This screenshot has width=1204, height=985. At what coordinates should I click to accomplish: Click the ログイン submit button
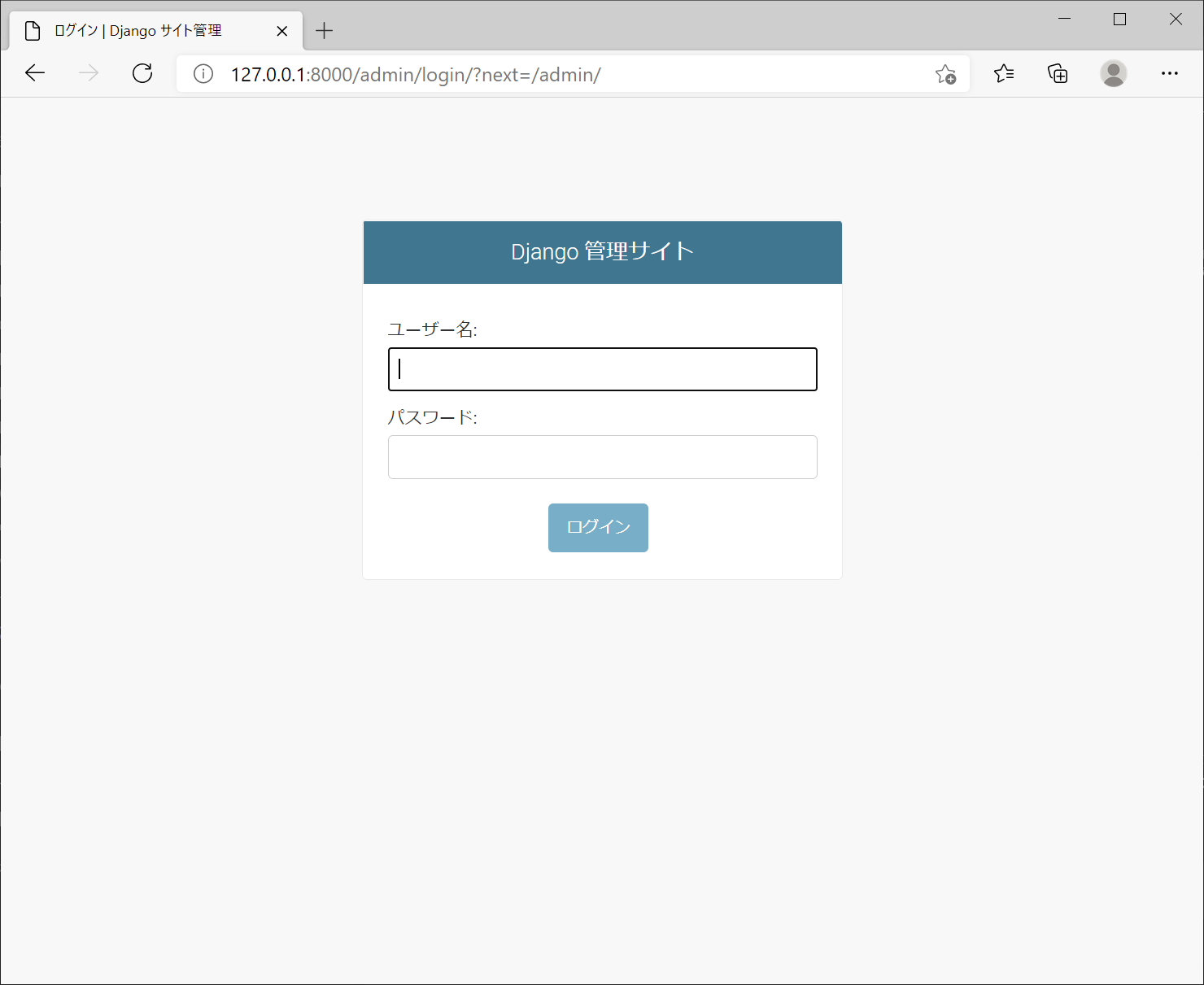[598, 528]
